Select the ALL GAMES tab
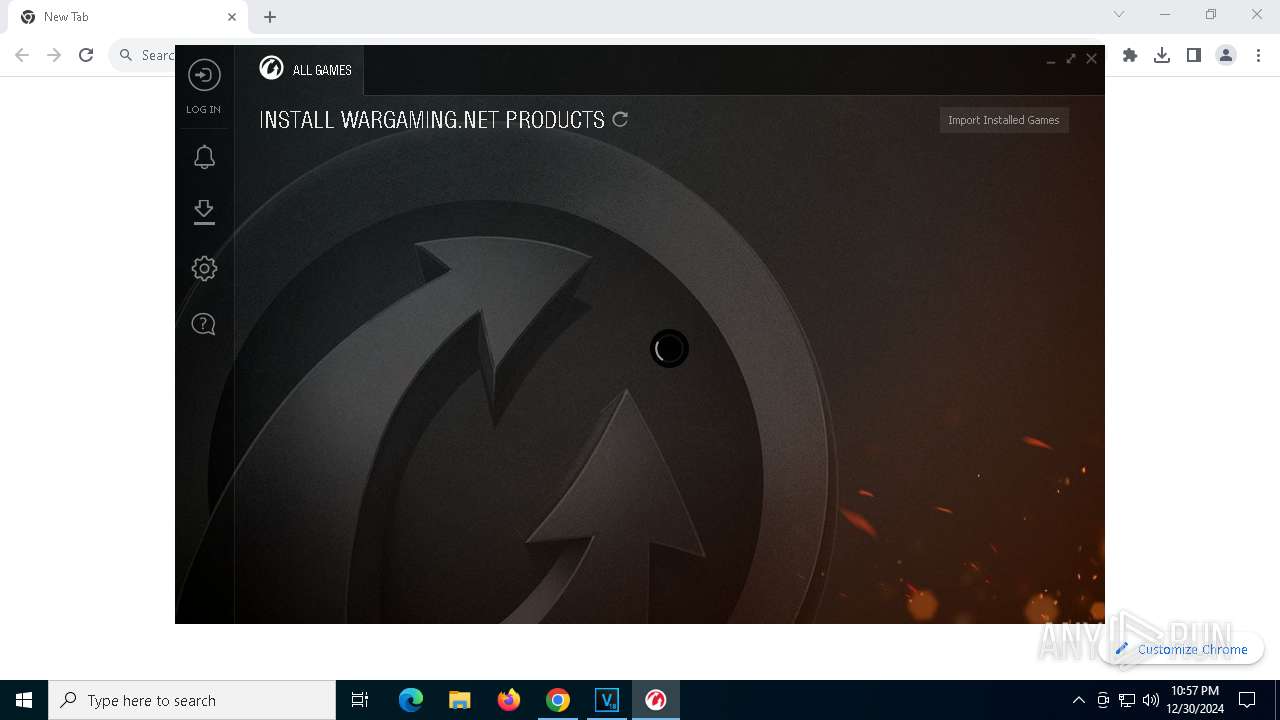1280x720 pixels. tap(306, 69)
